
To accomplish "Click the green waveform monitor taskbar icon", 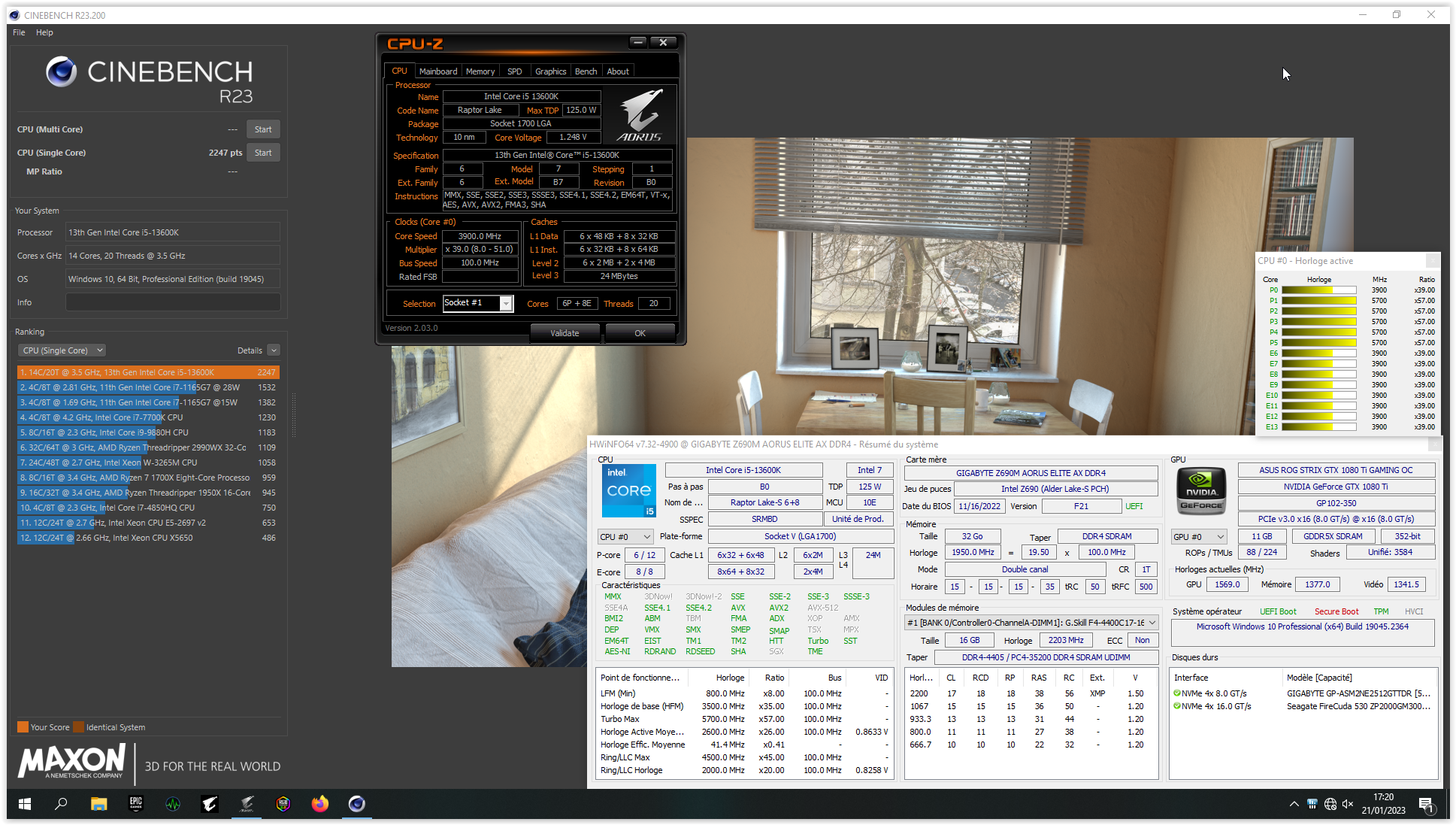I will (x=173, y=804).
